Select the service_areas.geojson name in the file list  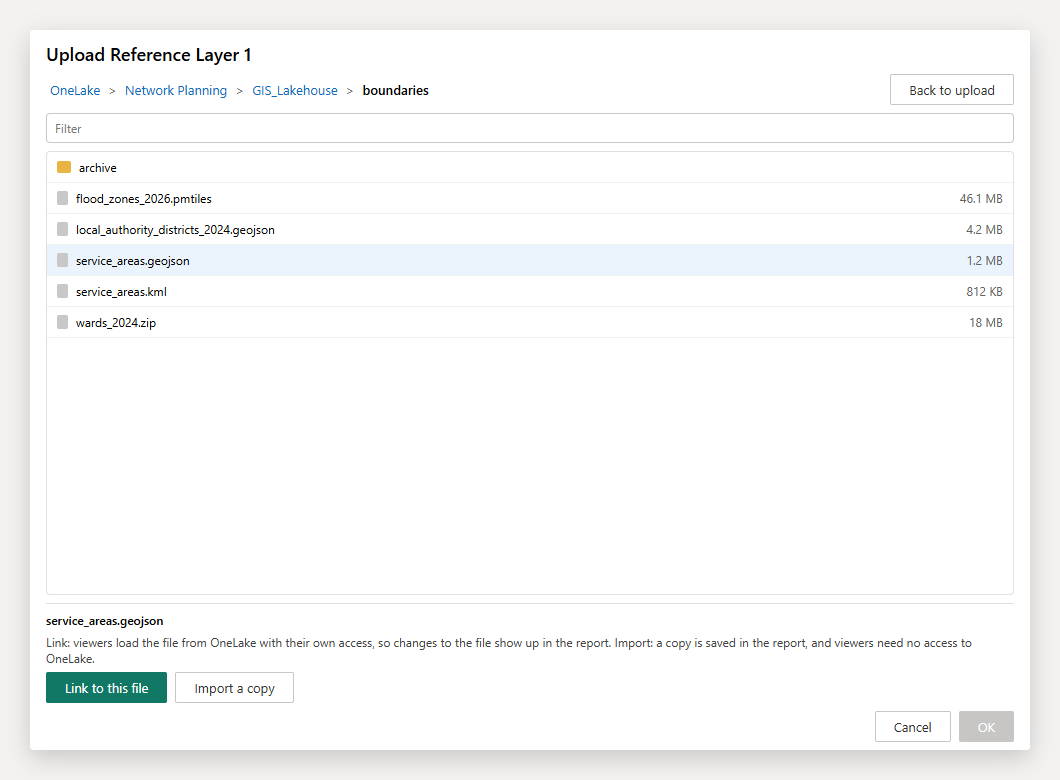click(132, 261)
